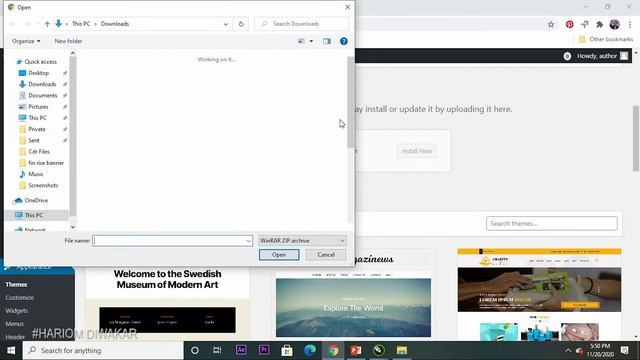Cancel the Open dialog
The height and width of the screenshot is (360, 640).
(x=326, y=255)
